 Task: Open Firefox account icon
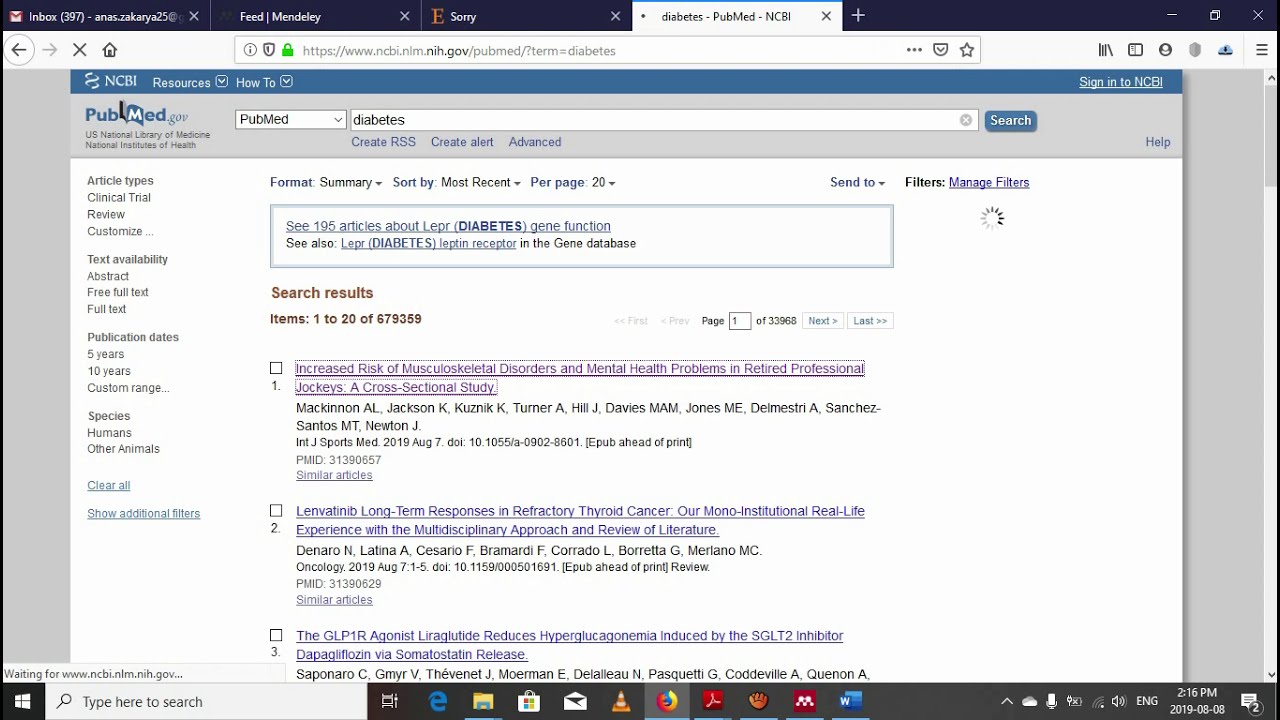tap(1165, 50)
